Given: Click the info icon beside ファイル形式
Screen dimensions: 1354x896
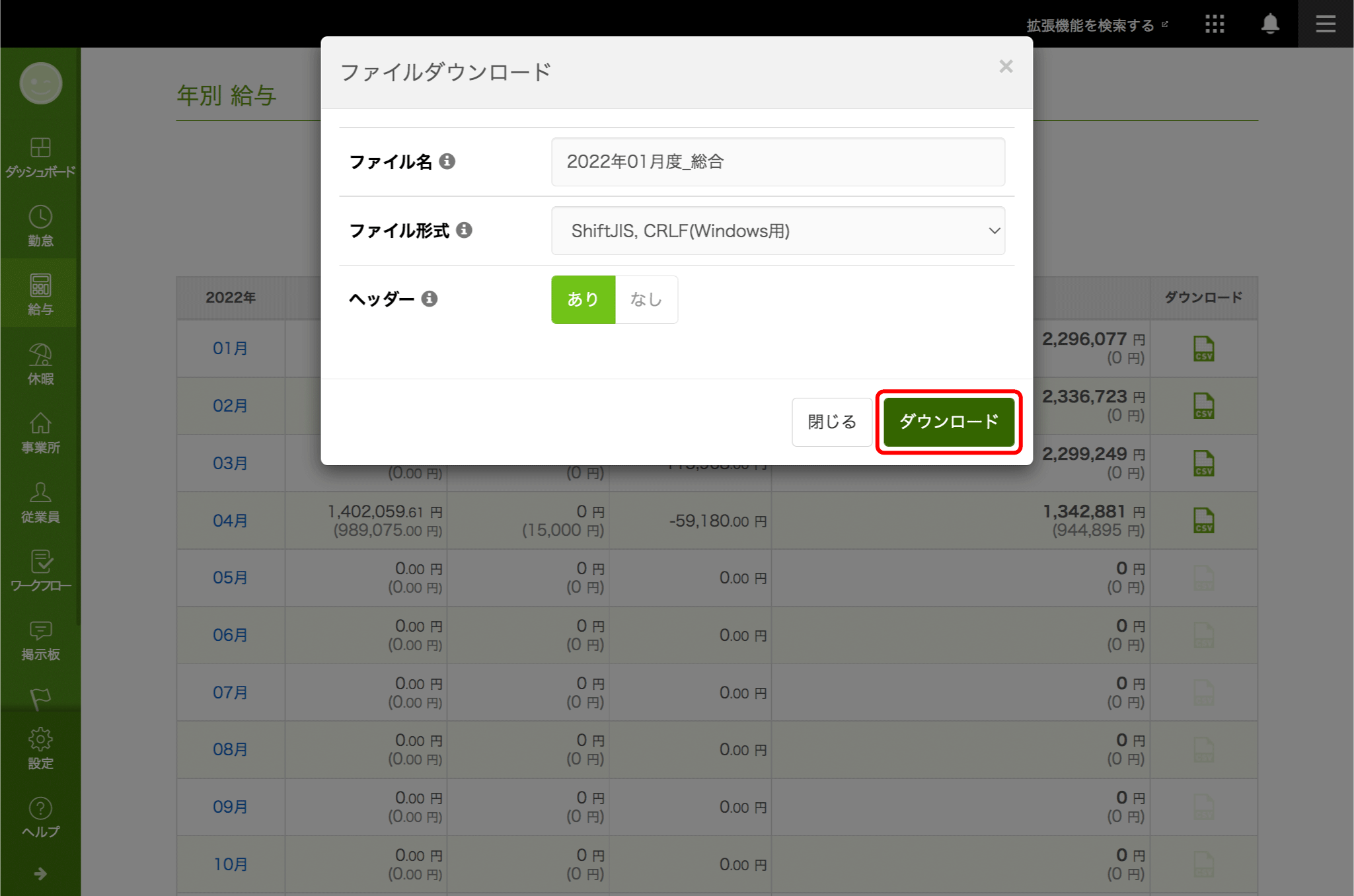Looking at the screenshot, I should point(465,230).
